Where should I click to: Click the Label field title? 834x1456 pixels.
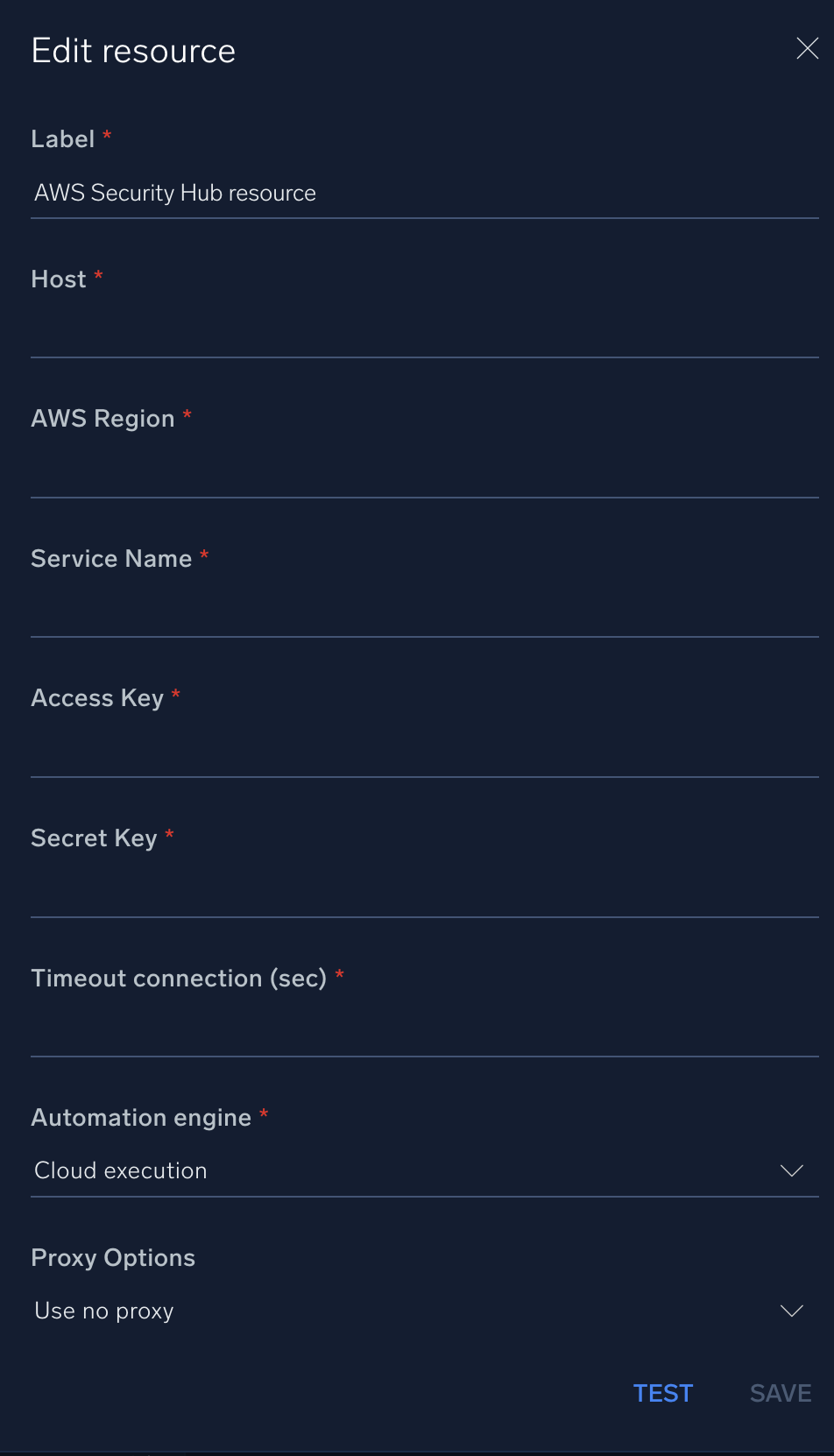pos(61,138)
